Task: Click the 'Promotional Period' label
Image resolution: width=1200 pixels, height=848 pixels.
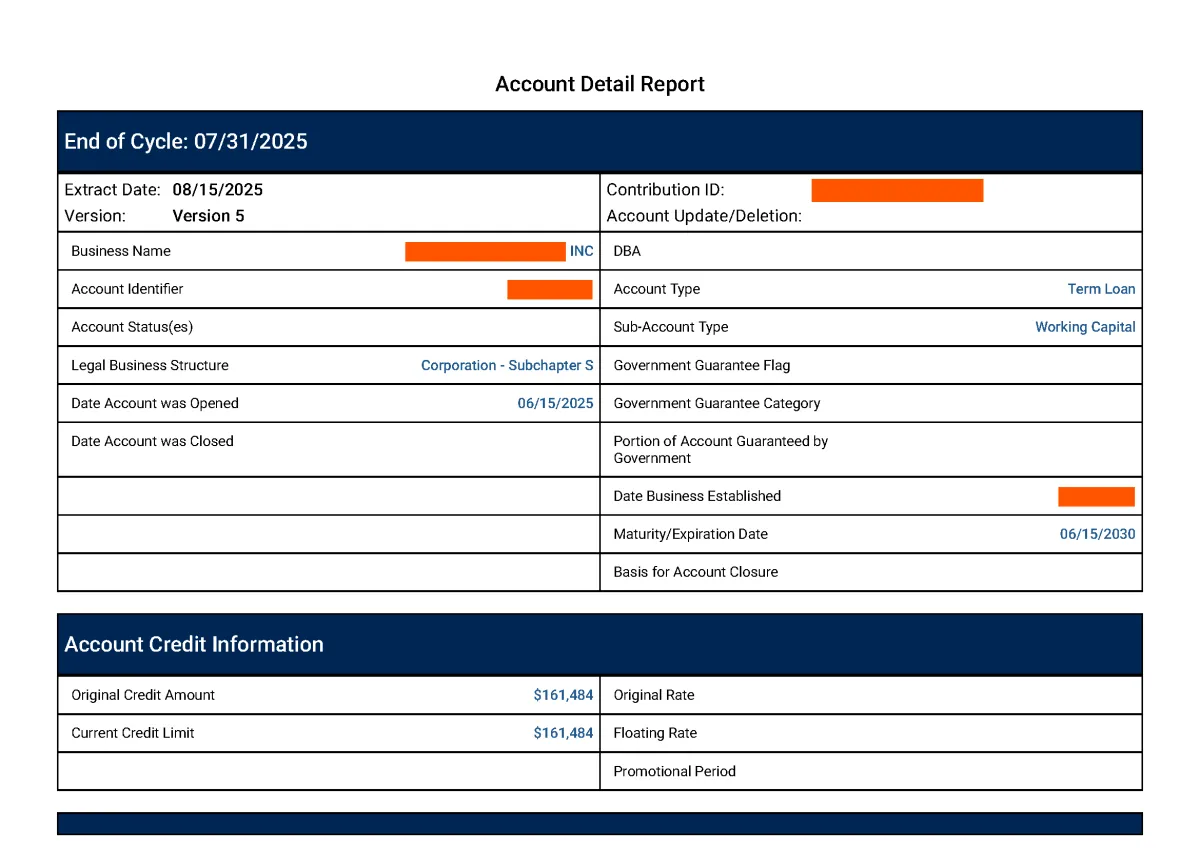Action: click(x=675, y=771)
